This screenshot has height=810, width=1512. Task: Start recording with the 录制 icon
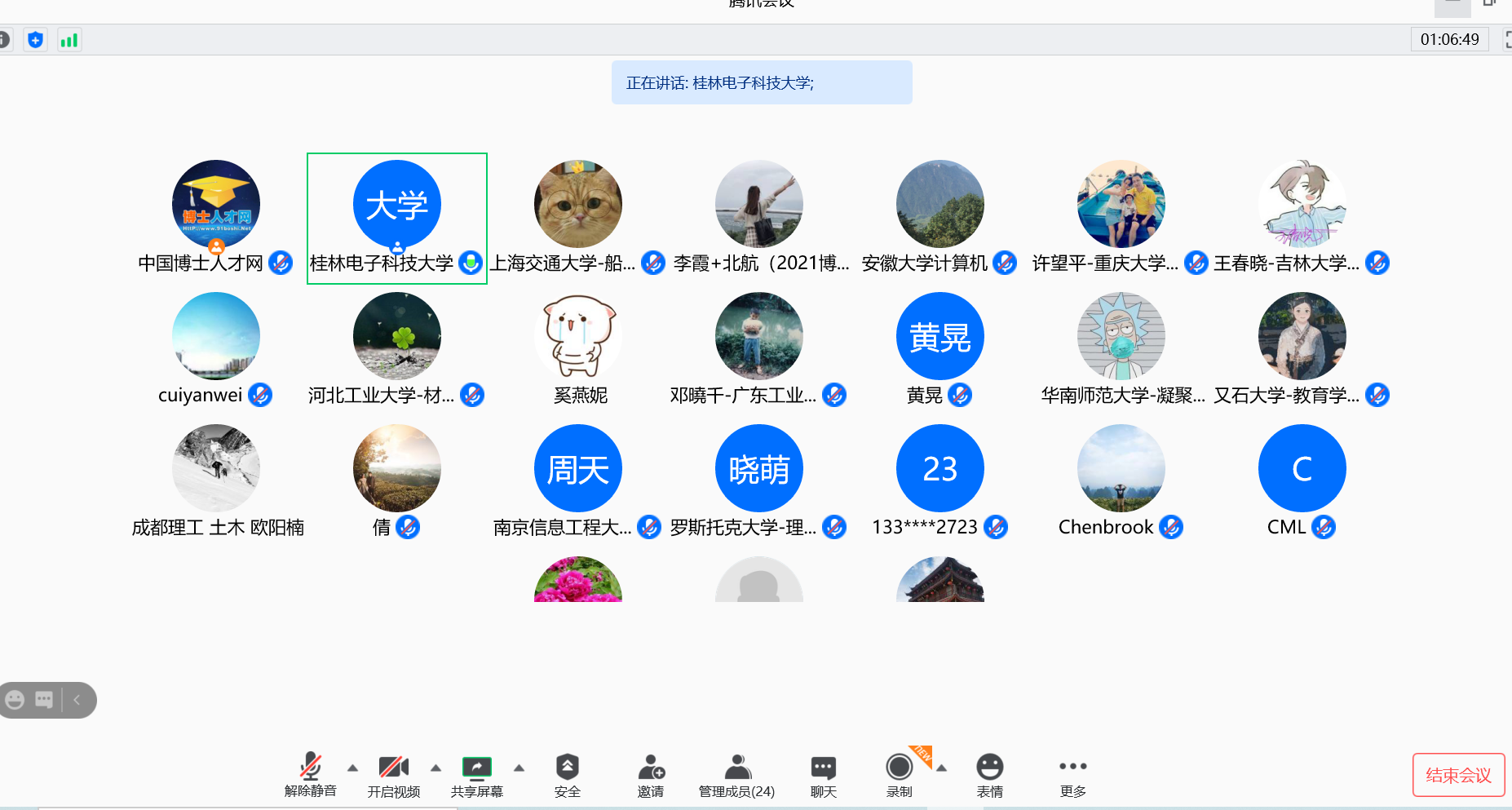tap(900, 767)
